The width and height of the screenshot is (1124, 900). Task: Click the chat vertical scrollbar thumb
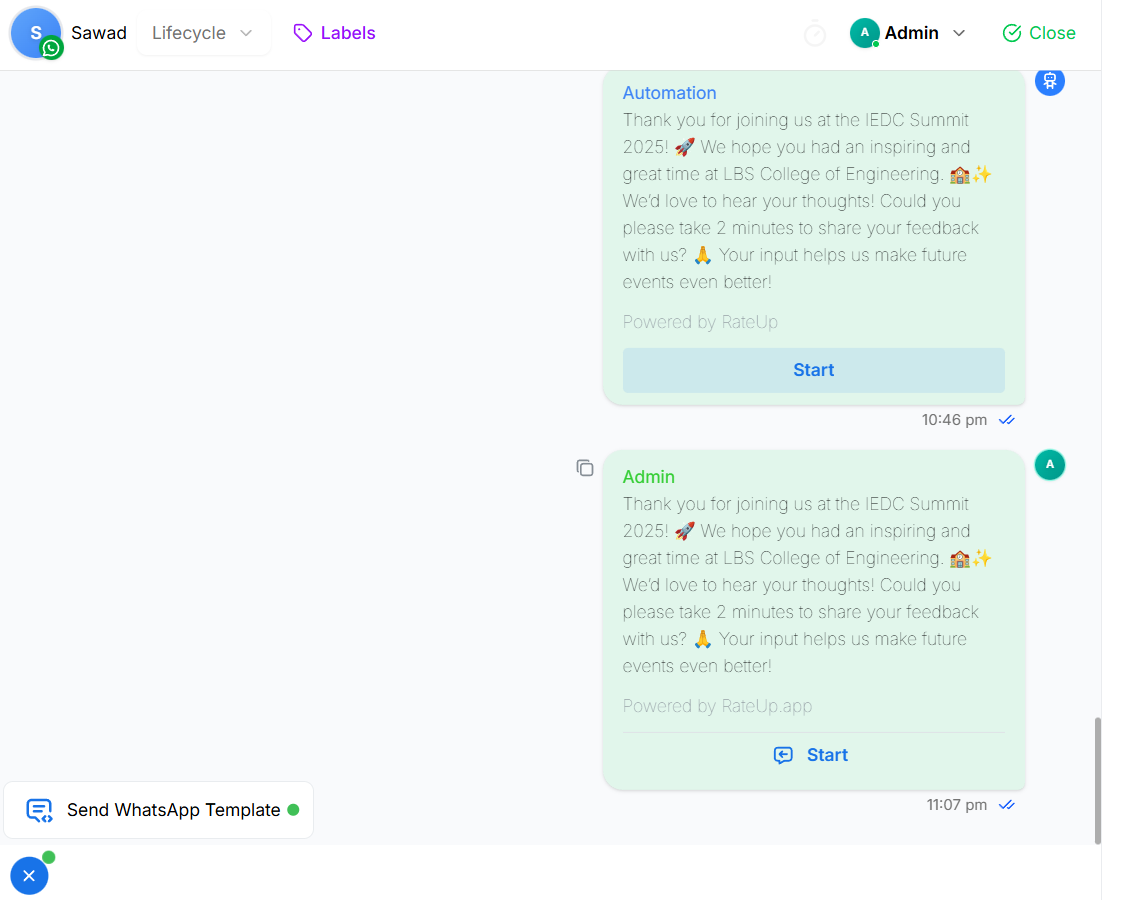point(1097,780)
